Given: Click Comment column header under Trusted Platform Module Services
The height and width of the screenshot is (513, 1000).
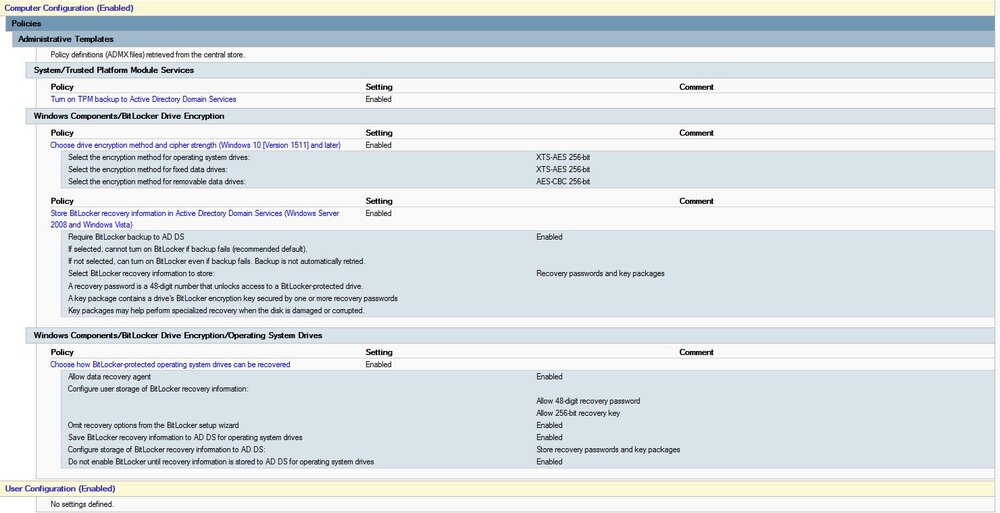Looking at the screenshot, I should tap(696, 87).
